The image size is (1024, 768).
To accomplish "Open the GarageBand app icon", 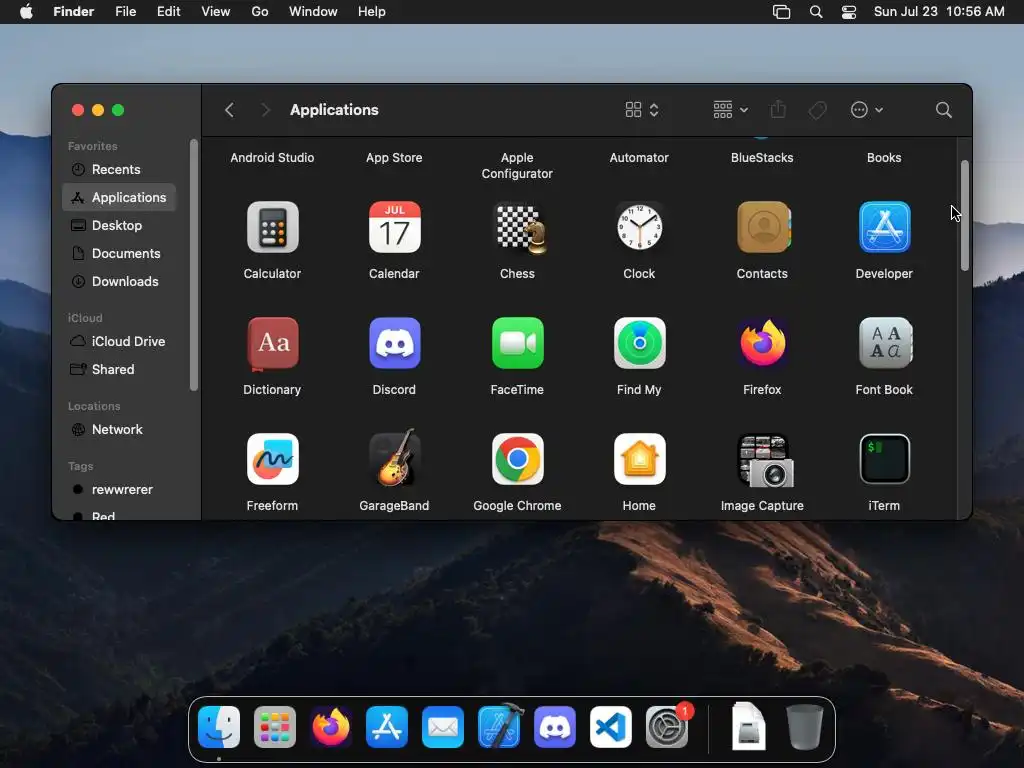I will pos(394,458).
